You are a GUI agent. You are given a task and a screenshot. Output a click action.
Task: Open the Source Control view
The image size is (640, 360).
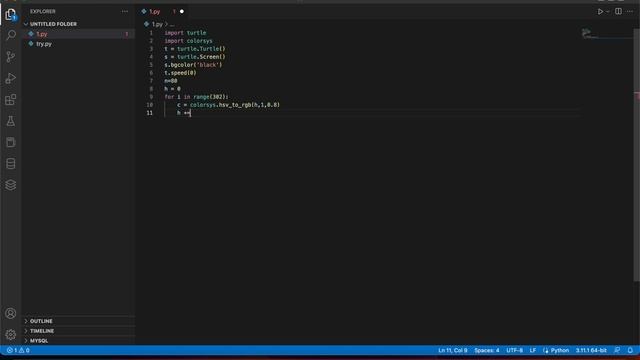pyautogui.click(x=11, y=56)
